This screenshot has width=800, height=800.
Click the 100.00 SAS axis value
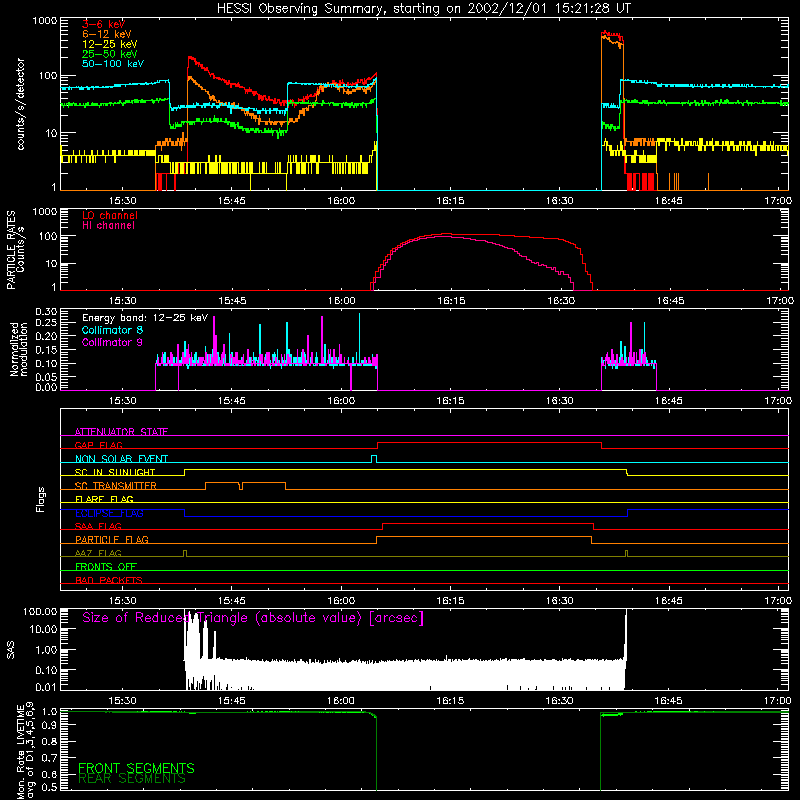(40, 611)
